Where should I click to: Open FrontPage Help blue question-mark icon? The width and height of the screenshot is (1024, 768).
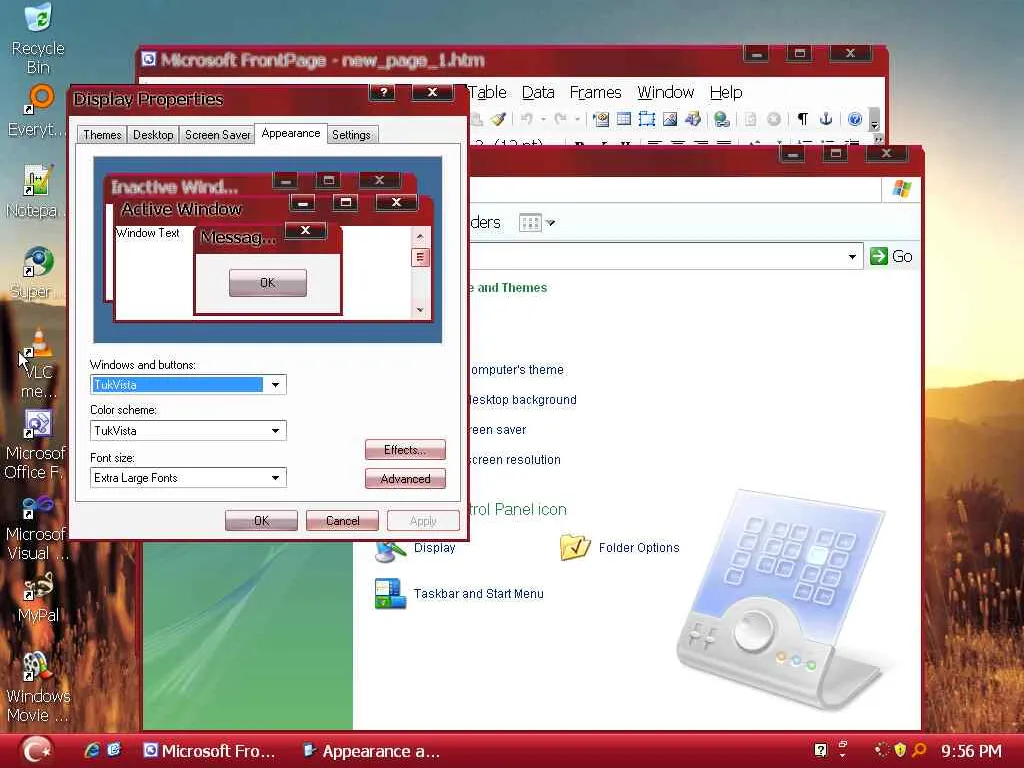coord(854,119)
